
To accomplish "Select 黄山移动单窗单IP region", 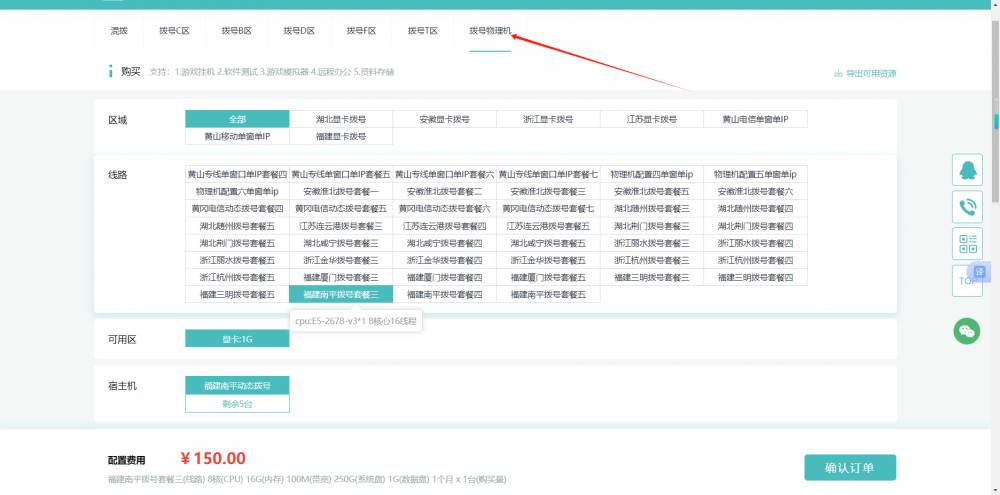I will [237, 136].
